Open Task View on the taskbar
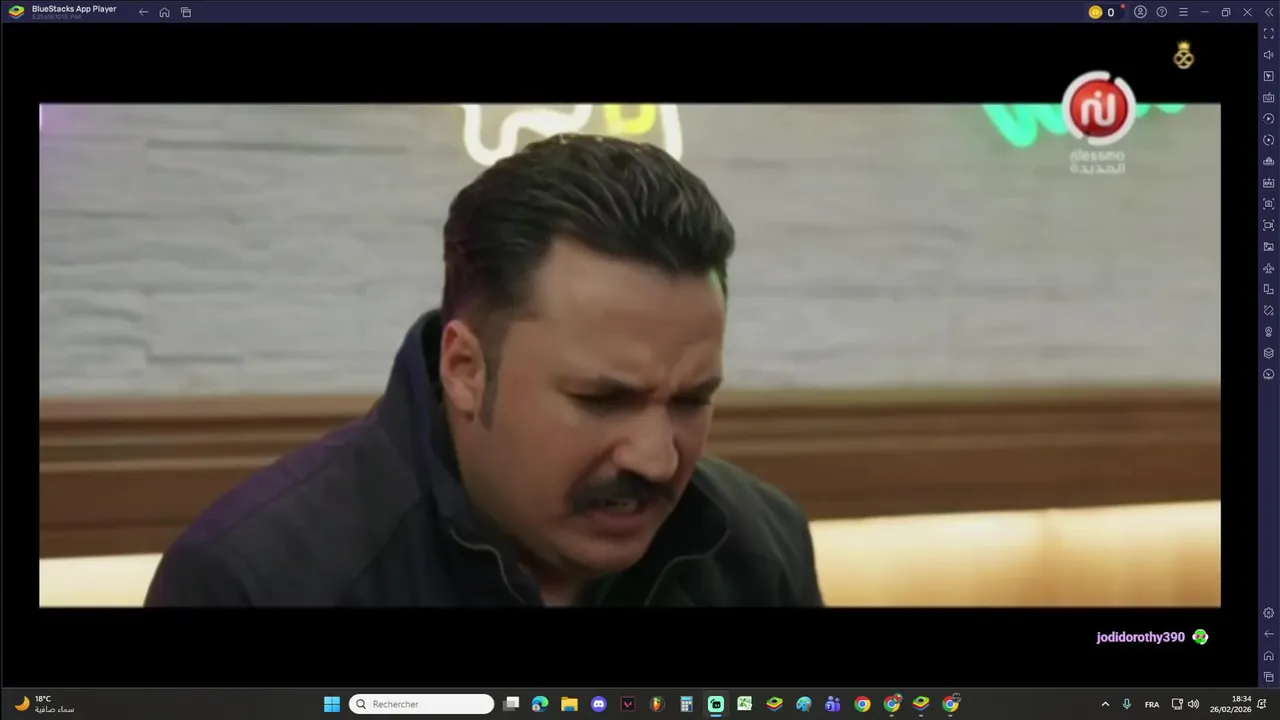This screenshot has height=720, width=1280. tap(511, 704)
